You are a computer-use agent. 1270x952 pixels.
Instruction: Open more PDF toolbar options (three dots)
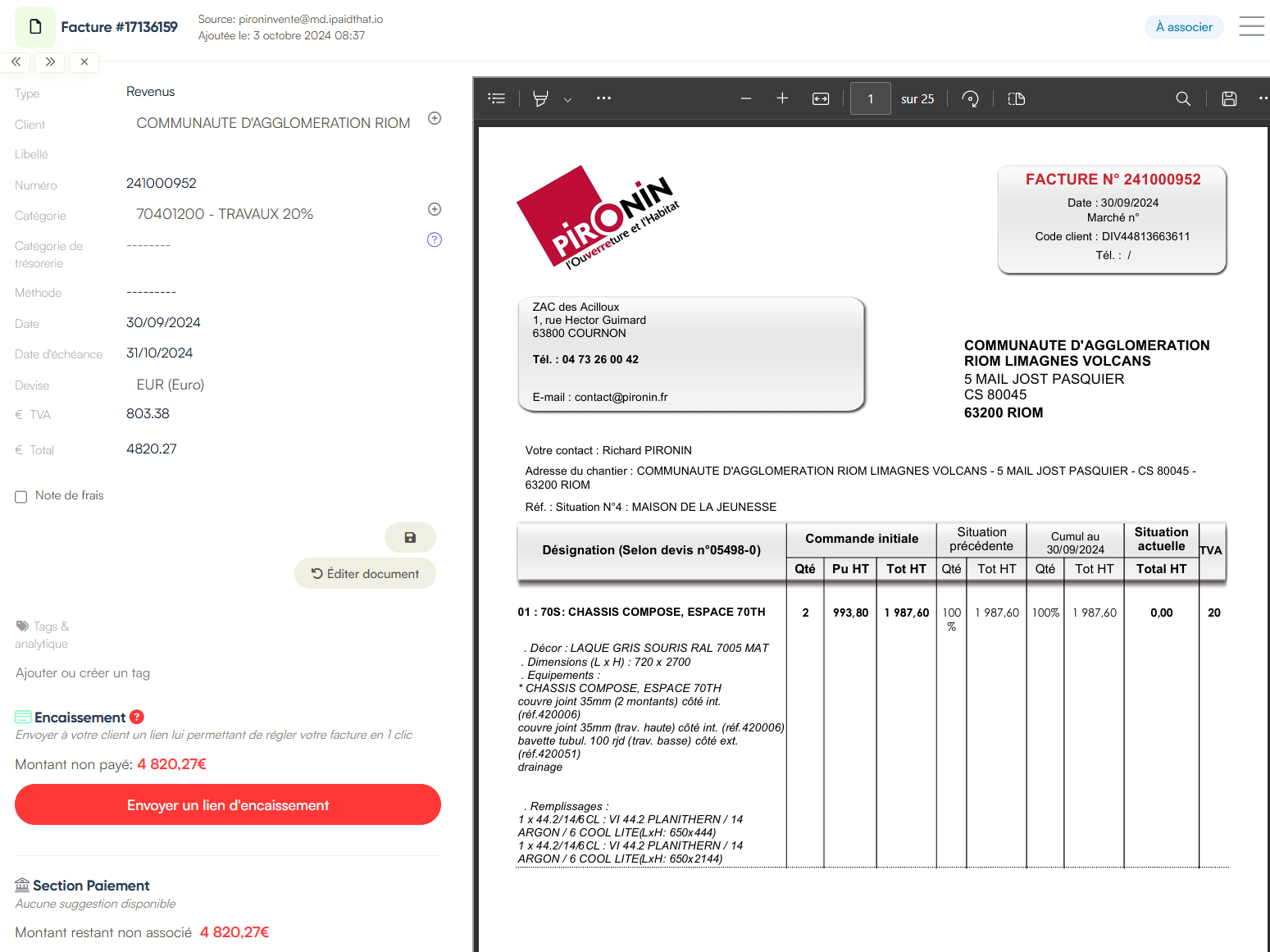(603, 98)
